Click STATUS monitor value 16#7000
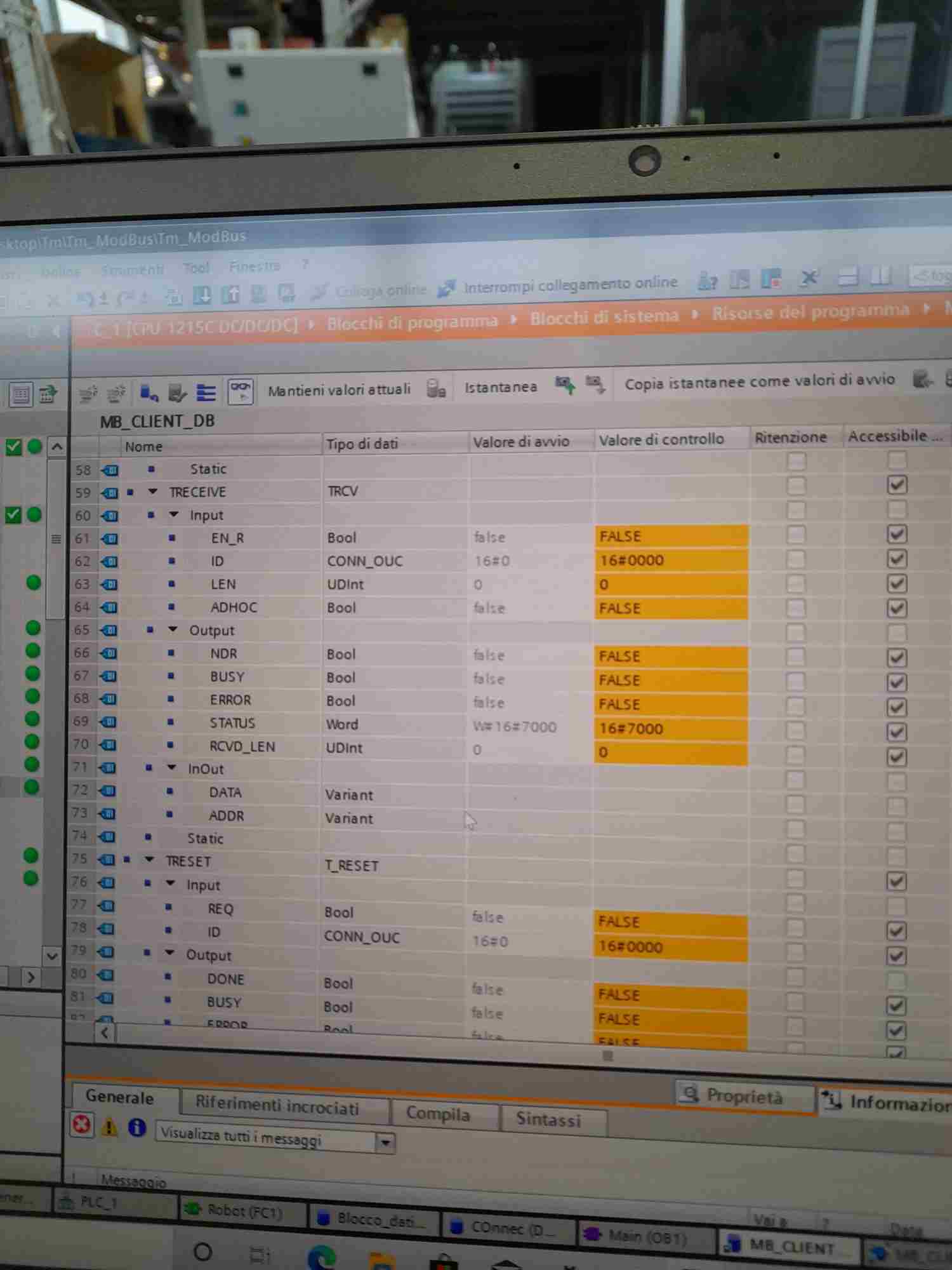952x1270 pixels. tap(671, 728)
